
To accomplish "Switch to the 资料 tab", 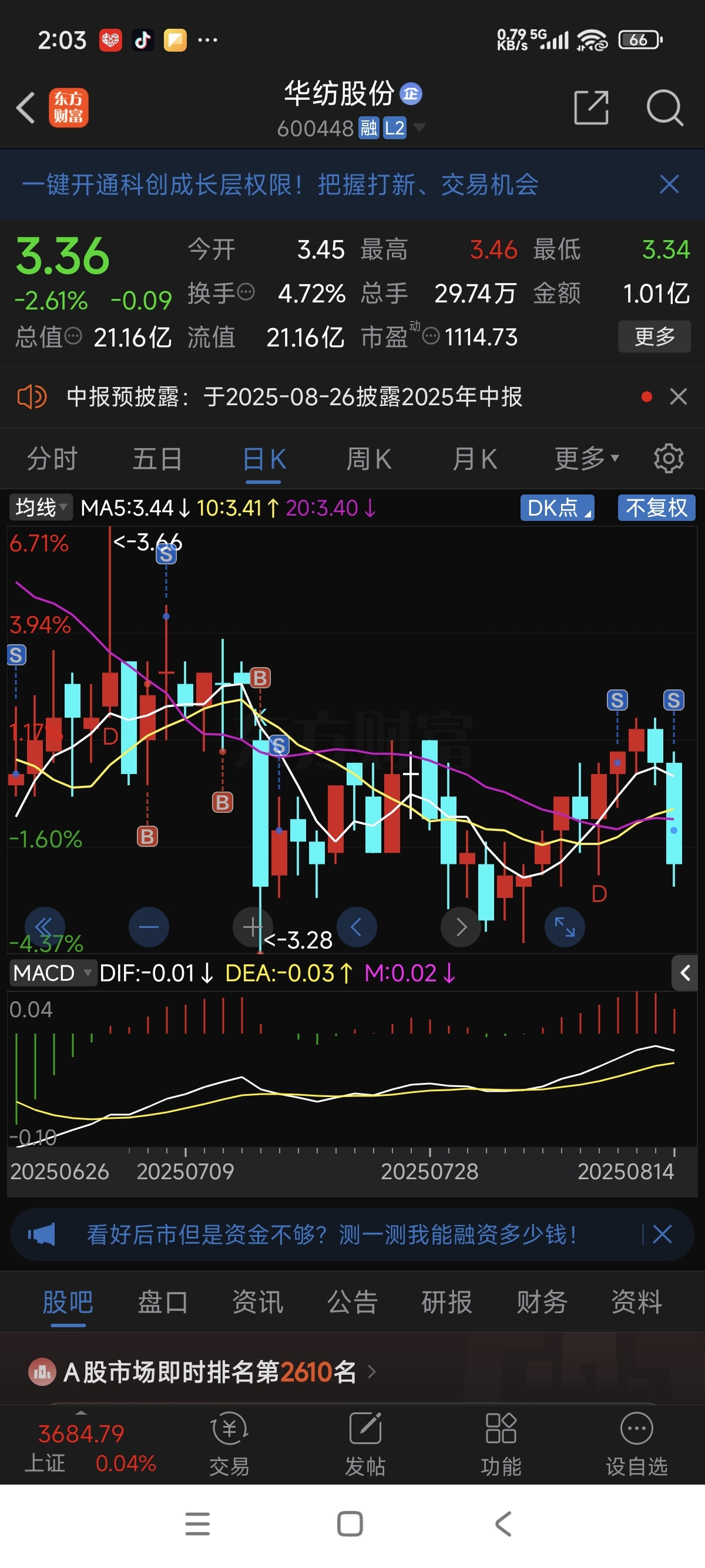I will pos(637,1302).
